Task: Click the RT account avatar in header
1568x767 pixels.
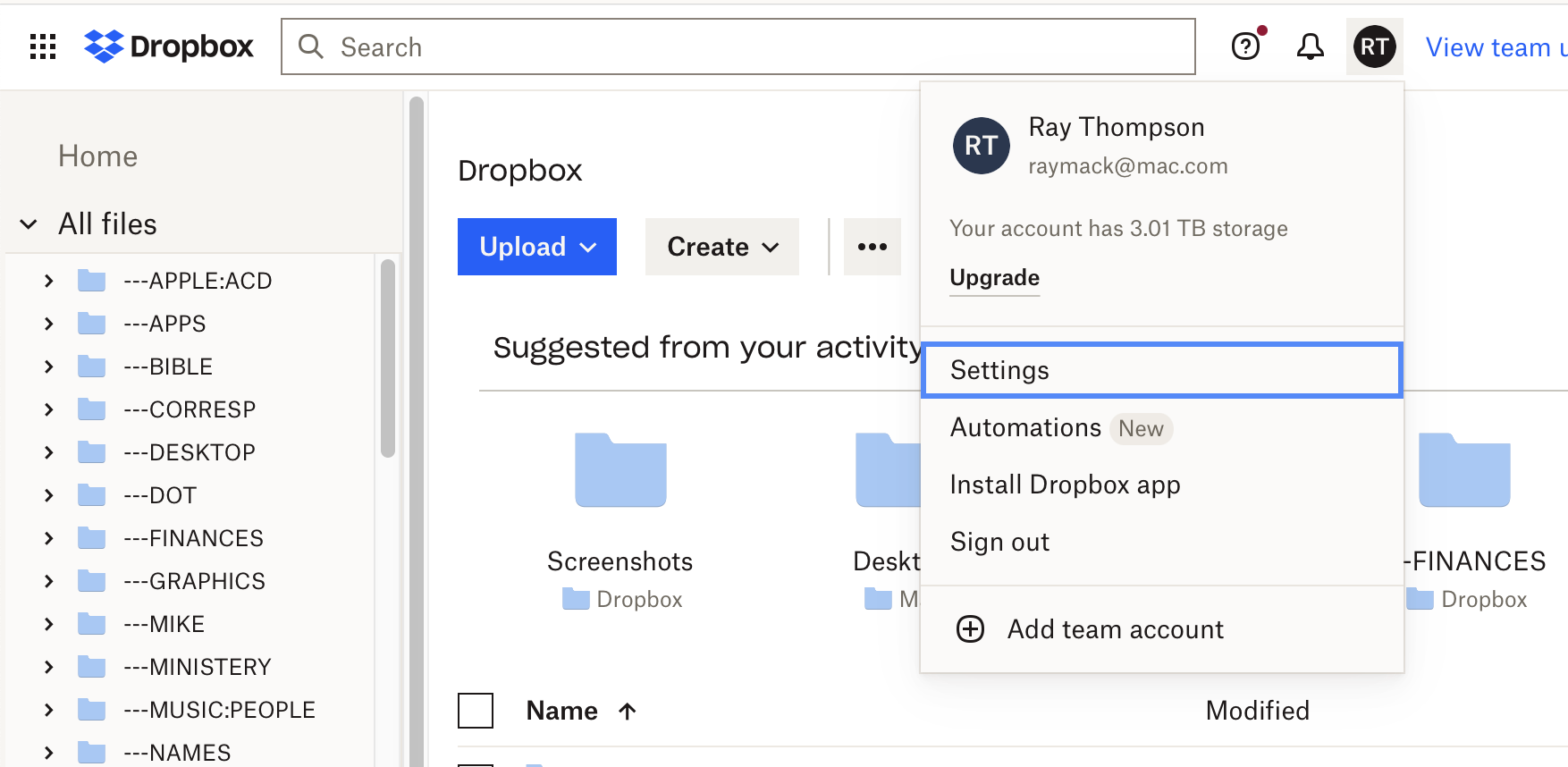Action: point(1374,46)
